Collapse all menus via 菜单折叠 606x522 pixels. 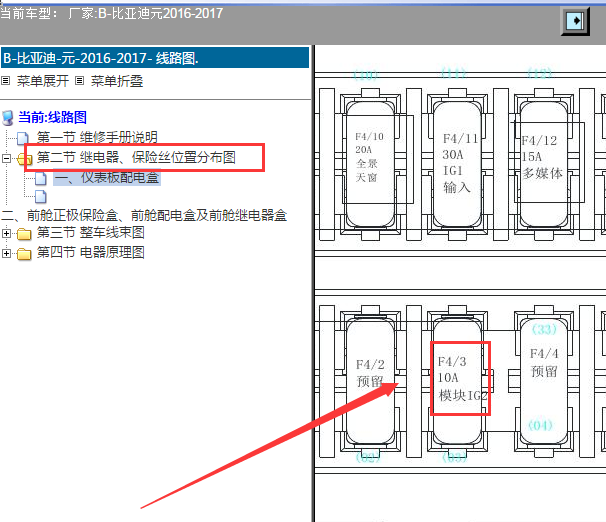117,81
